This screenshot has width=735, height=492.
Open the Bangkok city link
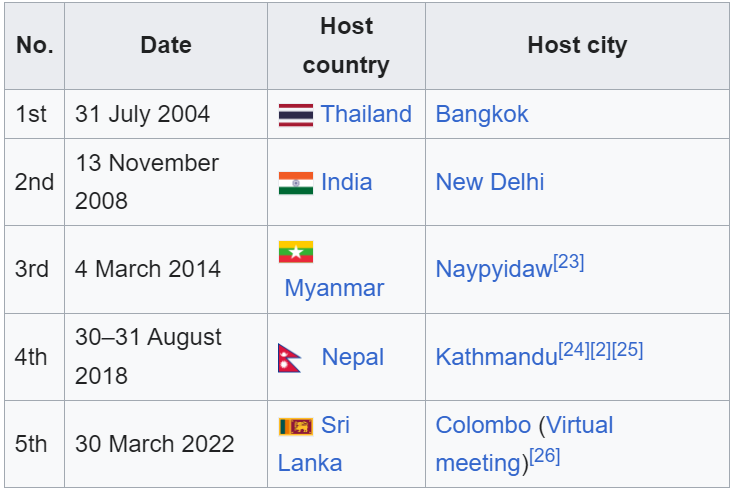click(482, 114)
